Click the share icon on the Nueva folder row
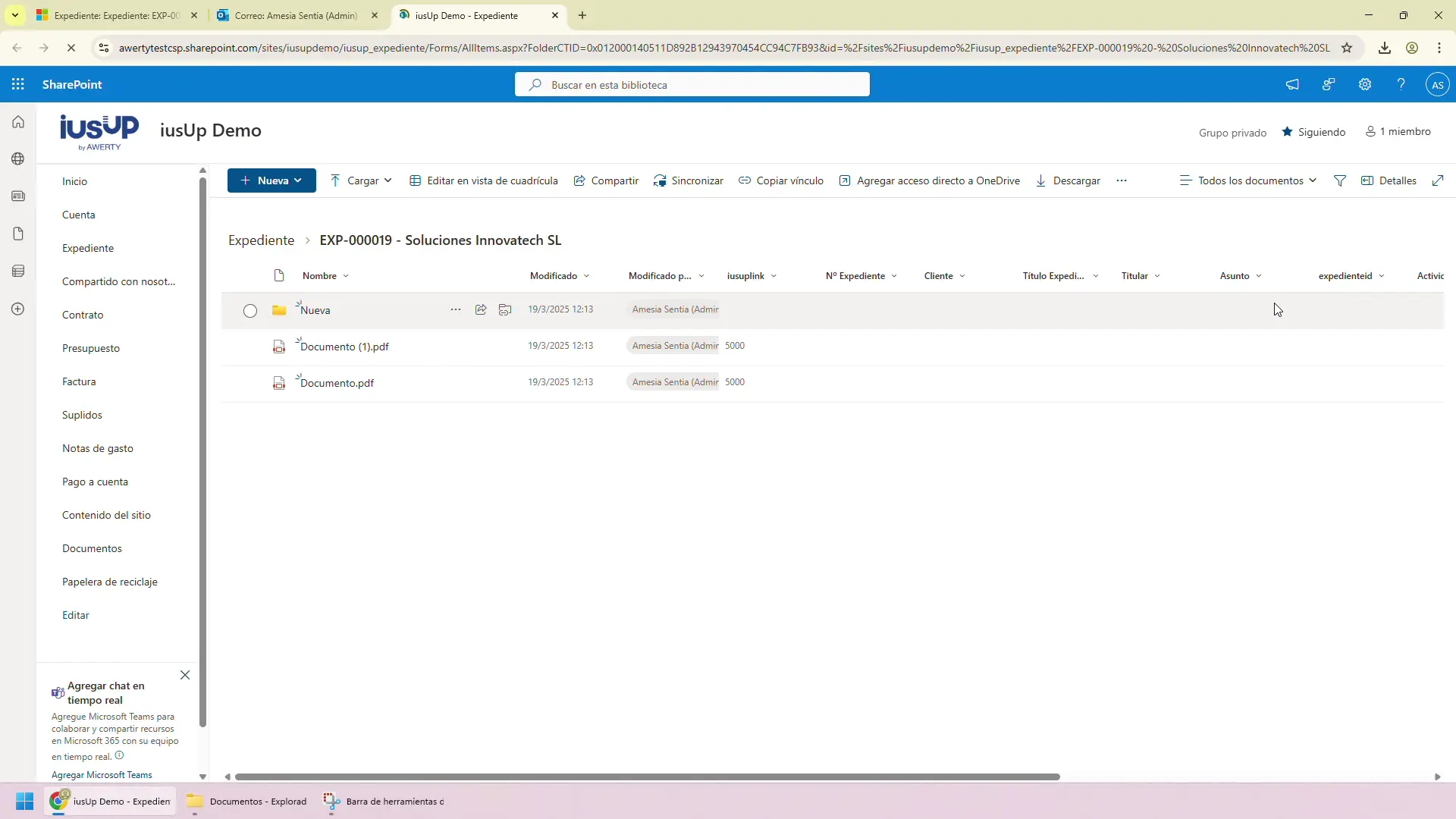 click(481, 309)
